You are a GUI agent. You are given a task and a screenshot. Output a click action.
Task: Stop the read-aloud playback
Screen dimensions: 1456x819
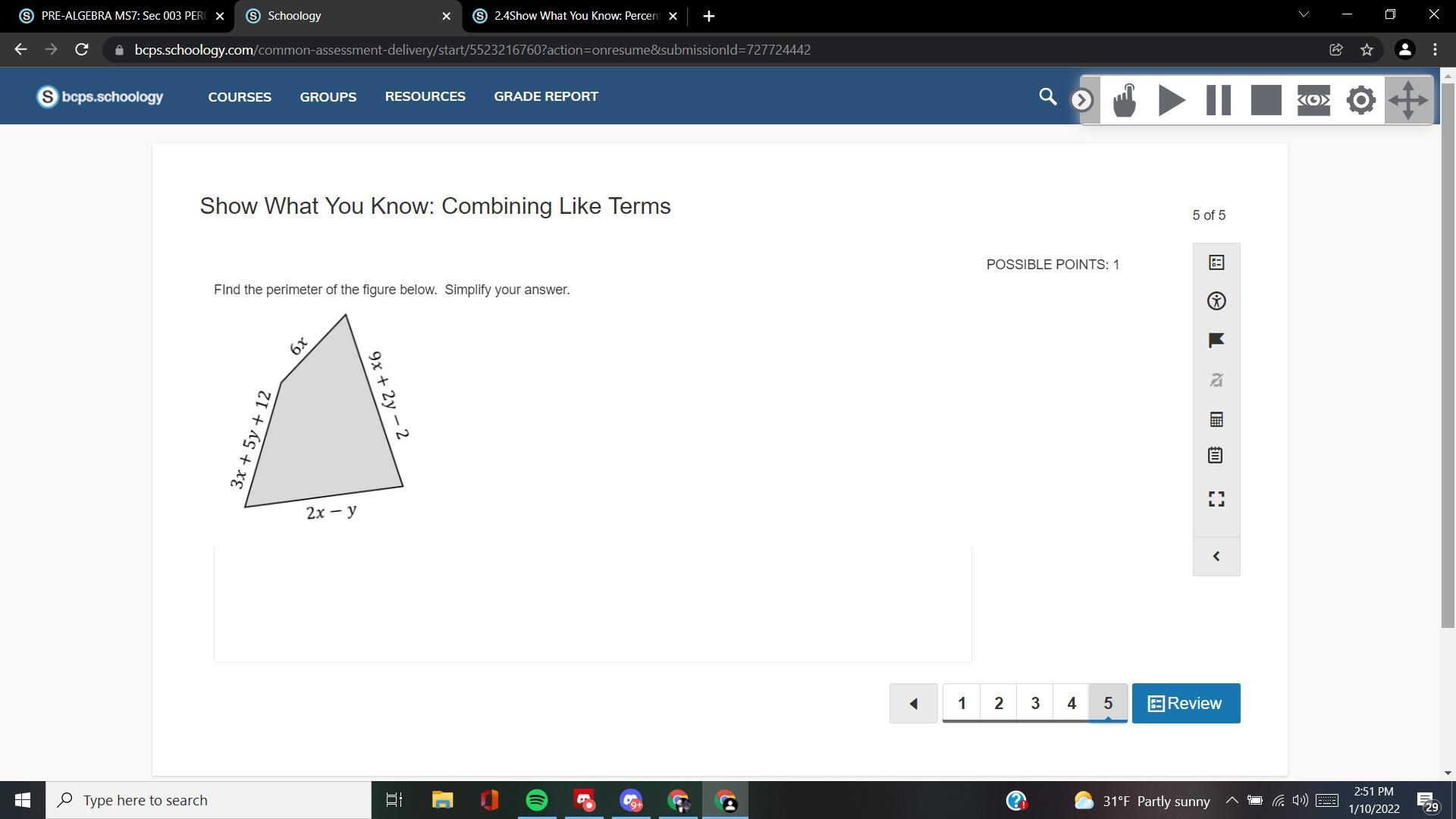1266,100
